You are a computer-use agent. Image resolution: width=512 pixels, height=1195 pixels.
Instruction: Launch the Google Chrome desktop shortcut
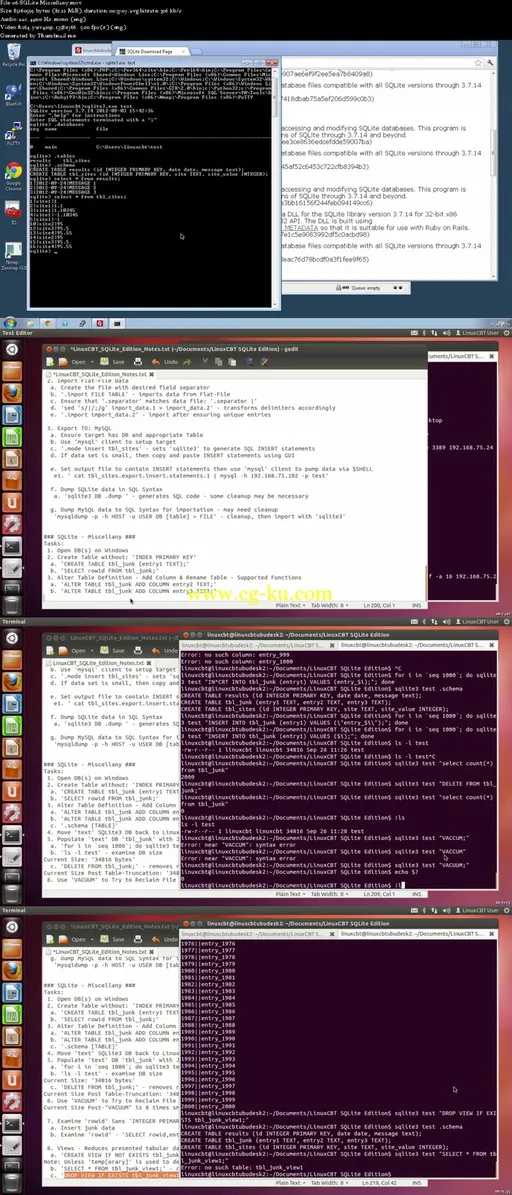click(x=13, y=175)
